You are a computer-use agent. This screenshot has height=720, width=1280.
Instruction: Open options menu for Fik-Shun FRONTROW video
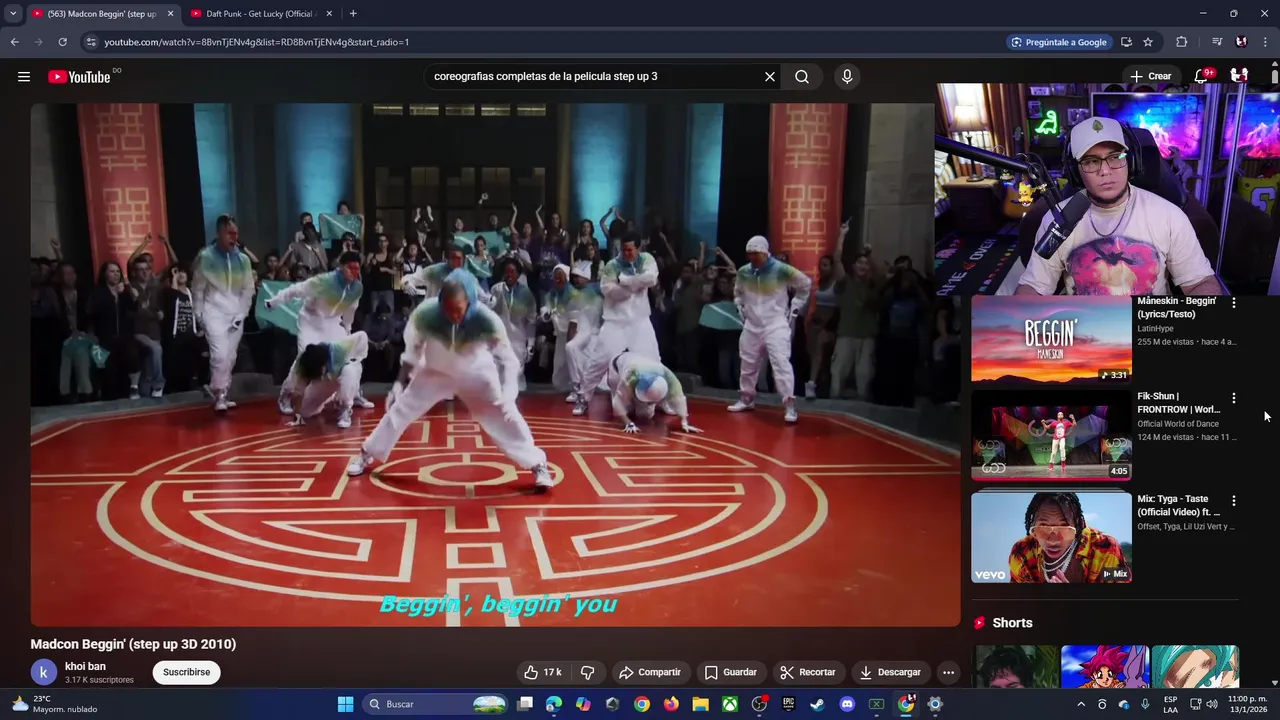1233,398
